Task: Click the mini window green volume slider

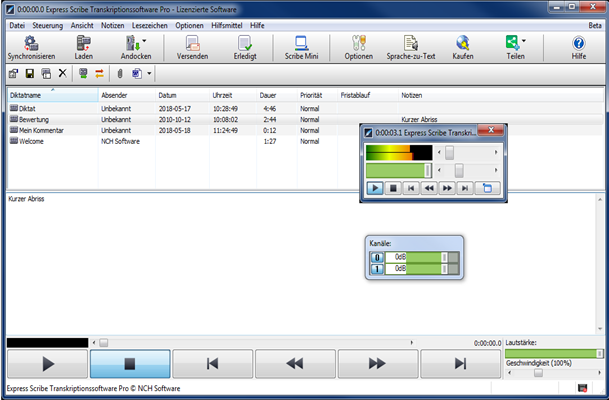Action: [399, 170]
